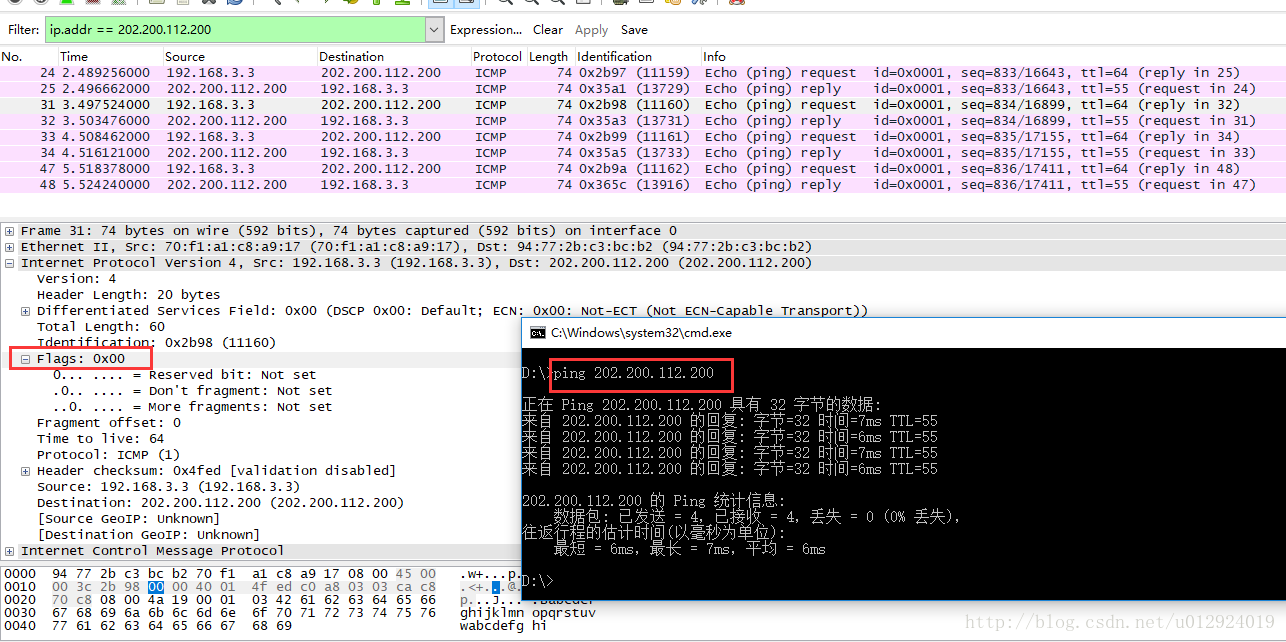
Task: Select '[Destination GeoIP: Unknown]' line
Action: (x=149, y=535)
